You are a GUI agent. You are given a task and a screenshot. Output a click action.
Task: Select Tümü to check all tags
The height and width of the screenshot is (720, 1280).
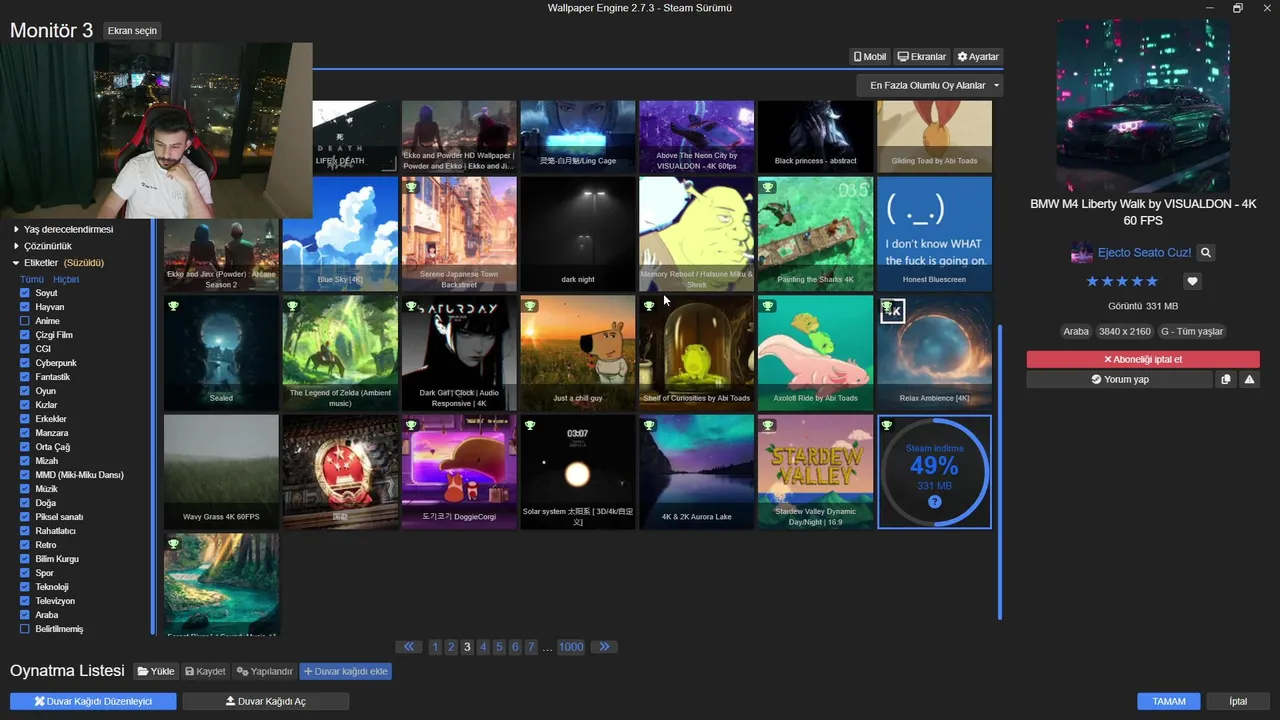click(32, 279)
